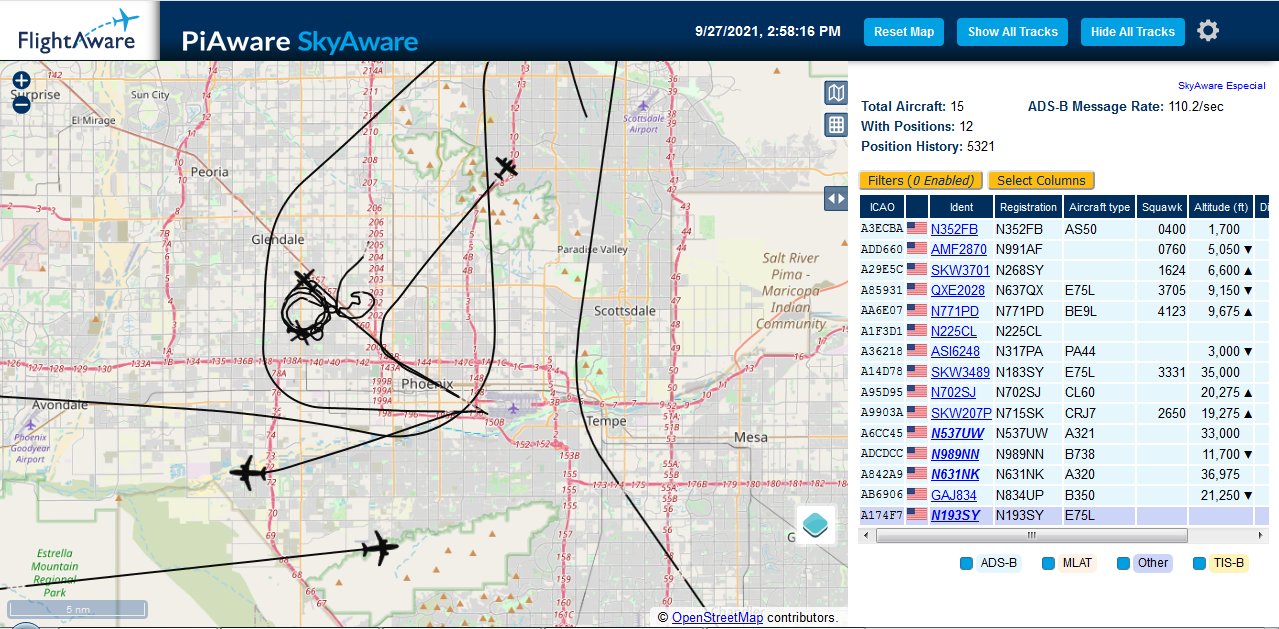This screenshot has width=1279, height=629.
Task: Open the N631NK ident link
Action: coord(955,474)
